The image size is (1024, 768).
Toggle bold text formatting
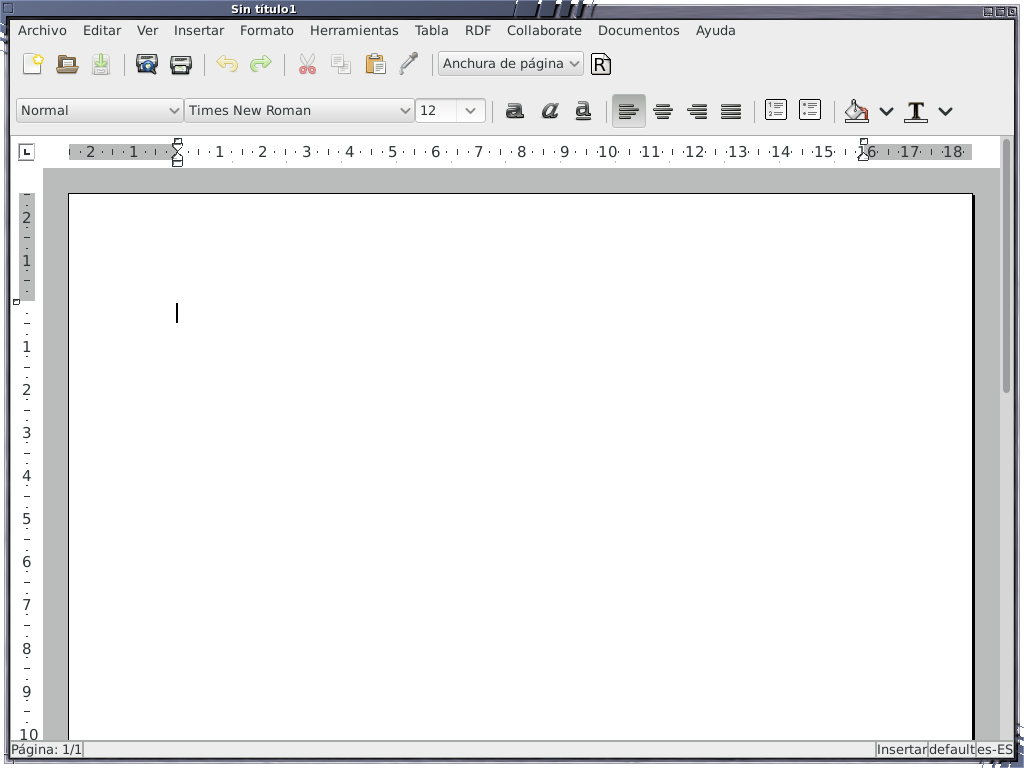point(515,111)
